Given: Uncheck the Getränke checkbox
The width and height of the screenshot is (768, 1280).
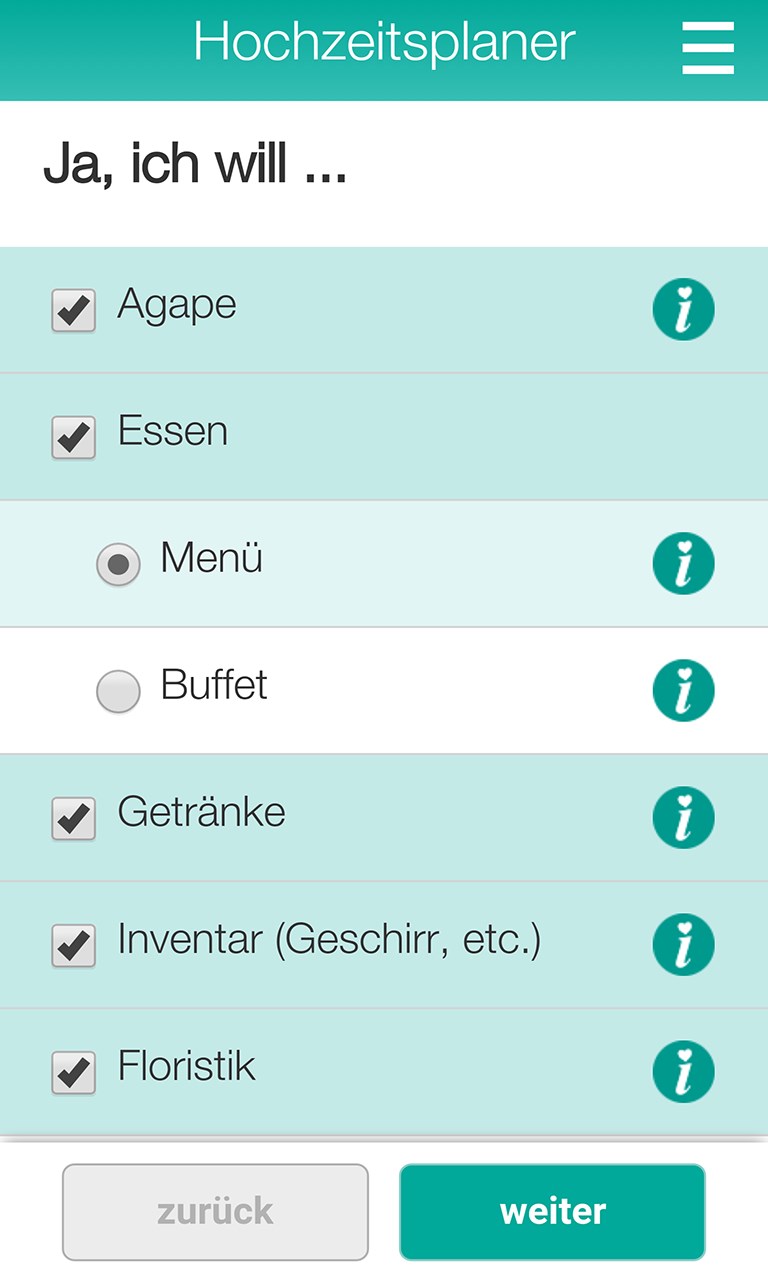Looking at the screenshot, I should click(74, 819).
